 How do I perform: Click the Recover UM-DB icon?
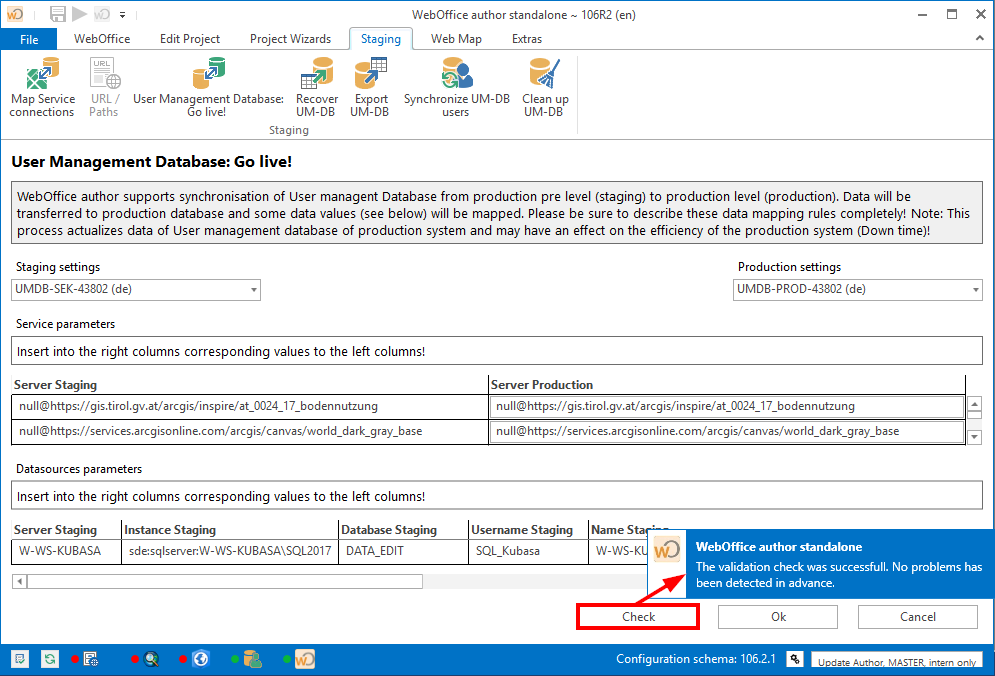pos(317,80)
